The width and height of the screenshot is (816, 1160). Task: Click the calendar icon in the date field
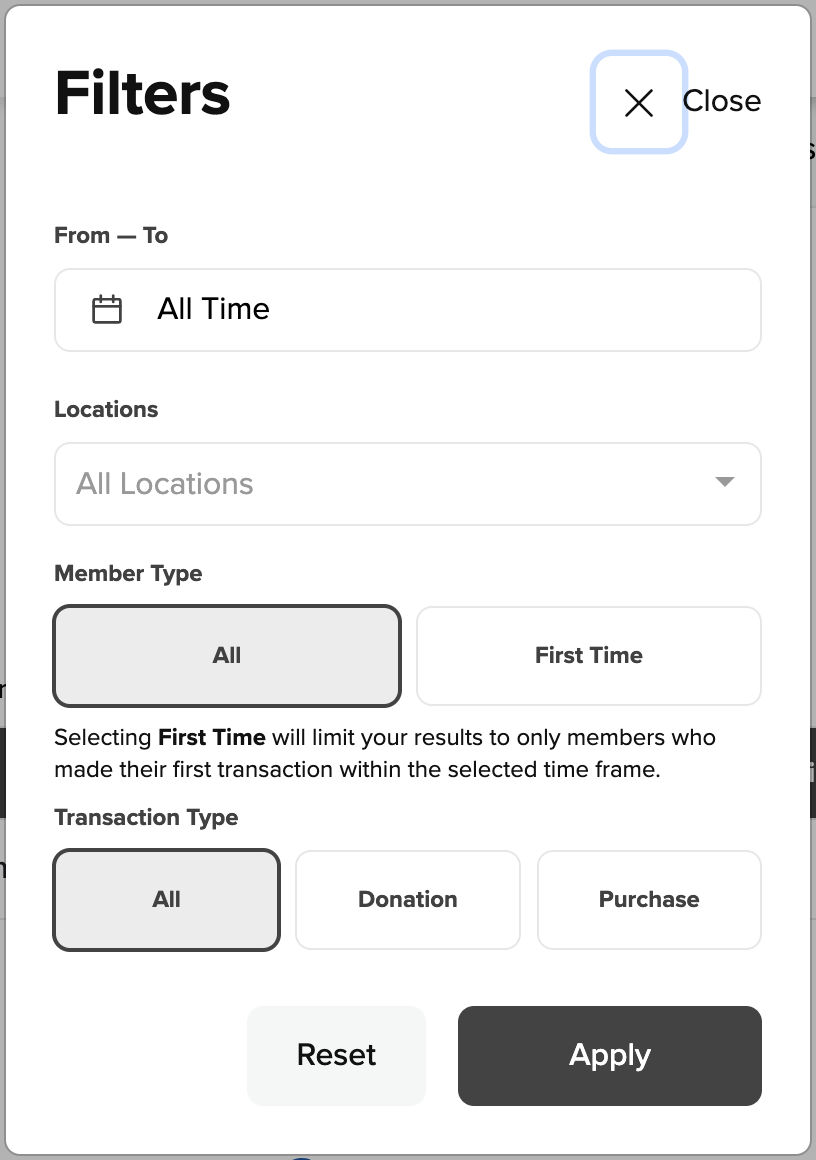[107, 310]
